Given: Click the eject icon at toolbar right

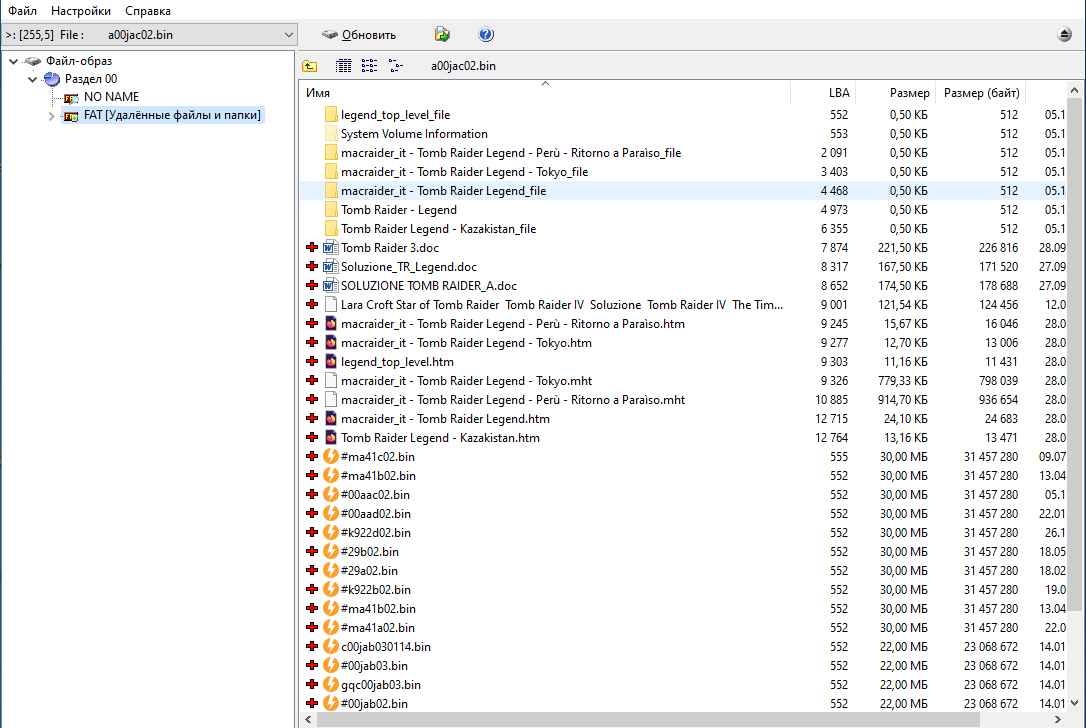Looking at the screenshot, I should (x=1065, y=35).
